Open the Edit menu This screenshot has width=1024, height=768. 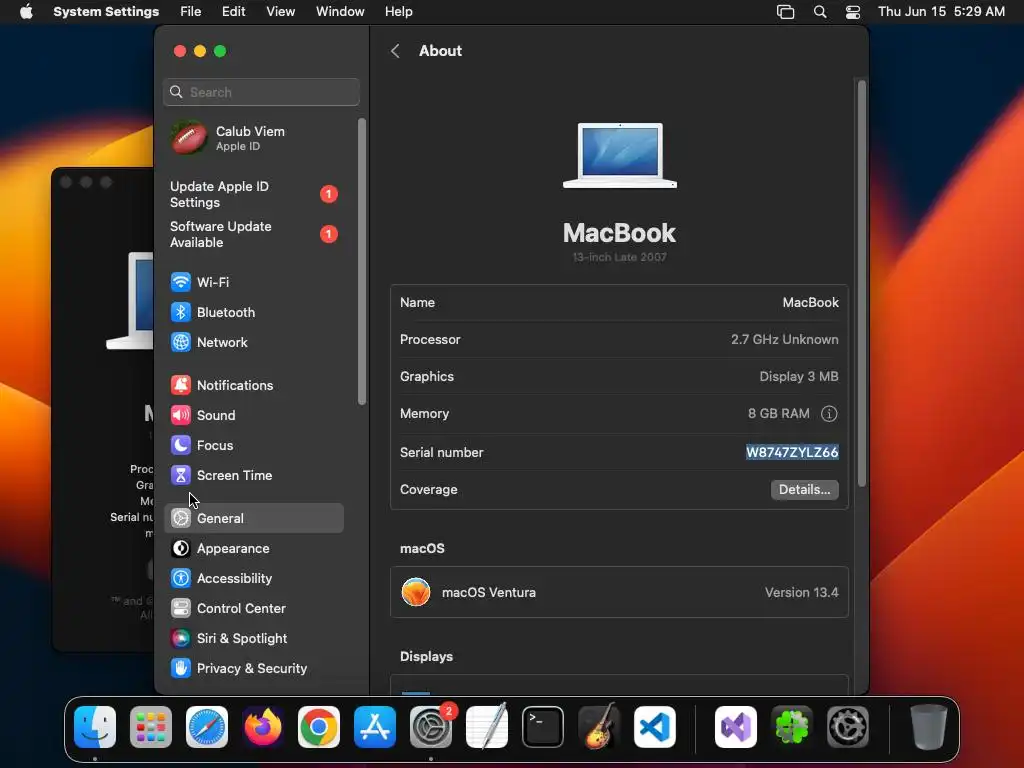(x=233, y=12)
